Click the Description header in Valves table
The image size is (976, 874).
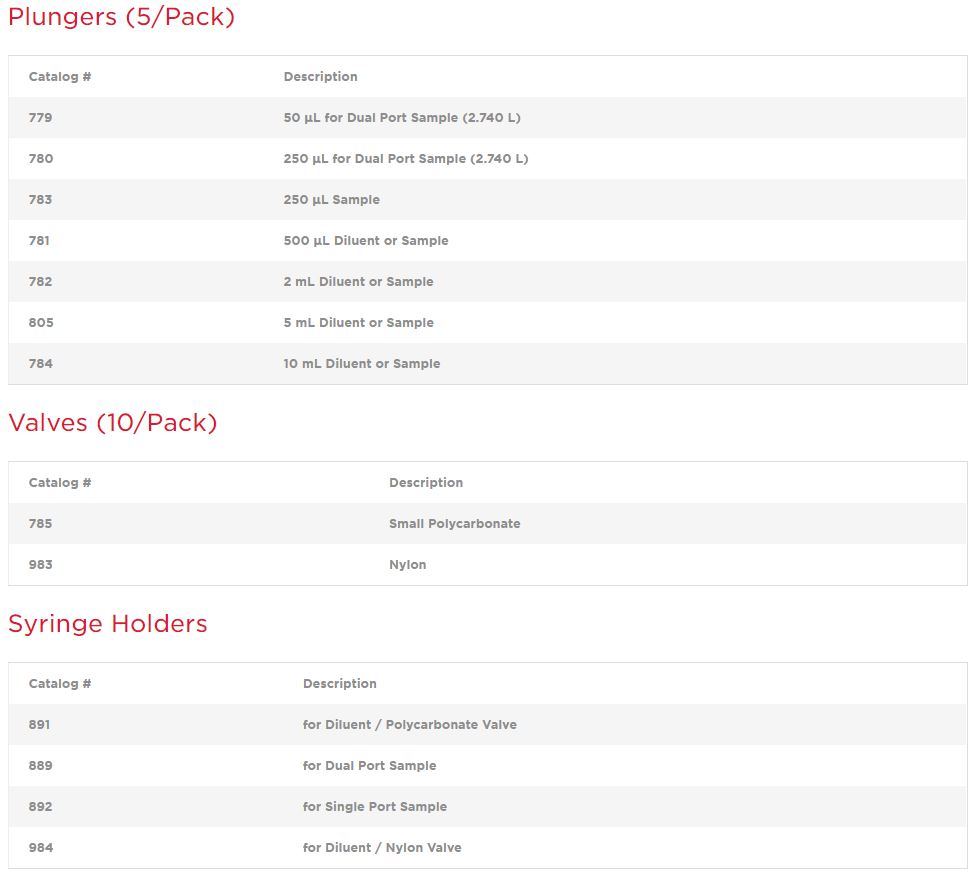(x=426, y=483)
